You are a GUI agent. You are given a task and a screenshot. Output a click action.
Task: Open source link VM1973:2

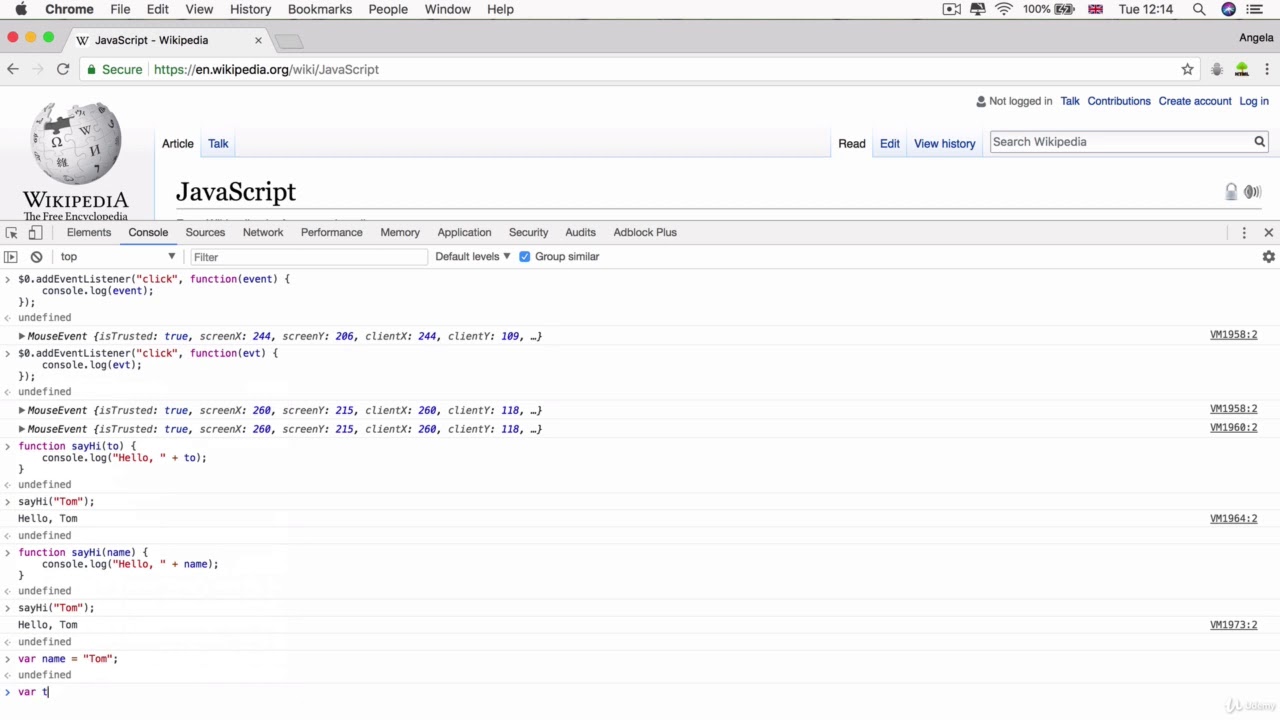(1233, 625)
